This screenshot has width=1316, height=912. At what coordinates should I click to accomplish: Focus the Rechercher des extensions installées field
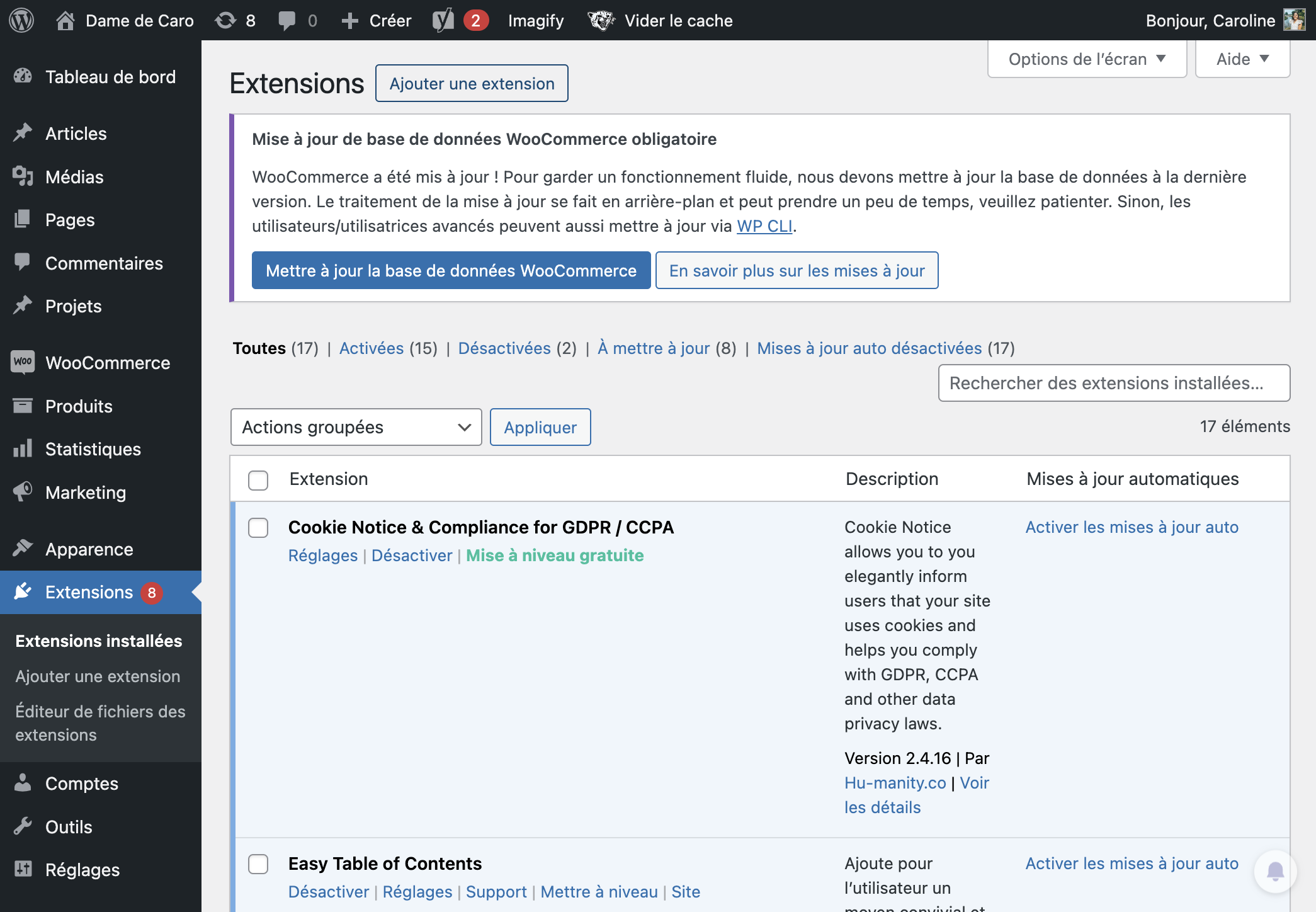point(1114,383)
